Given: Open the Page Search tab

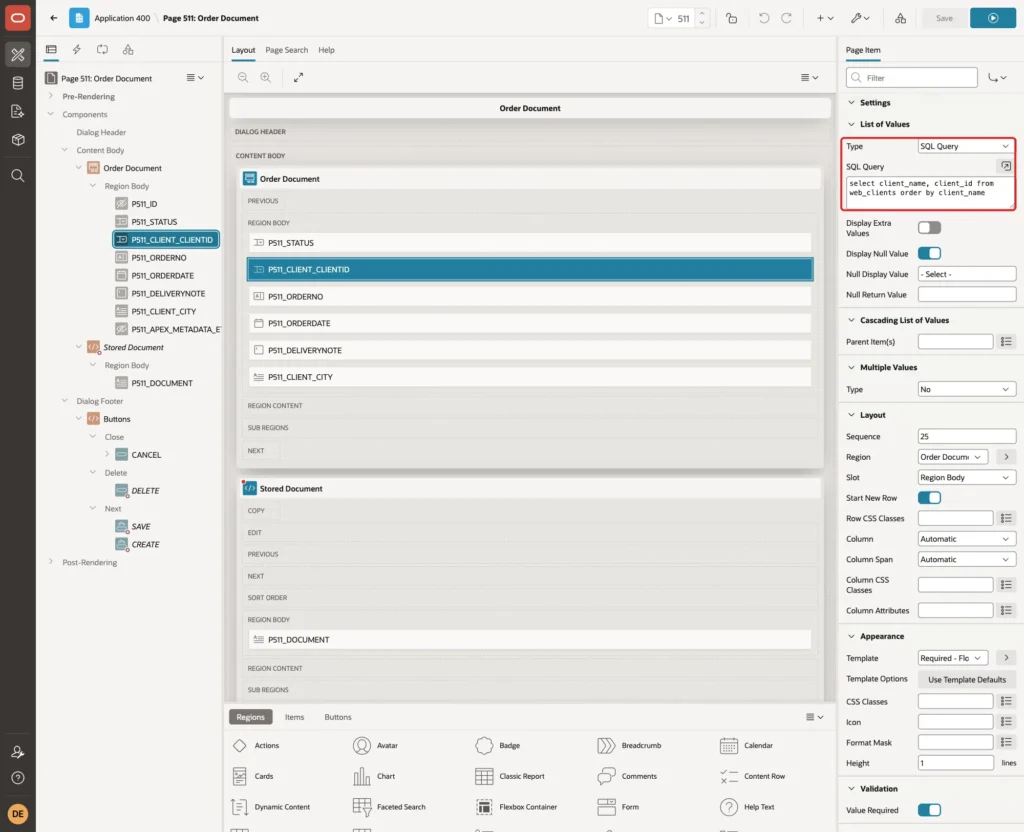Looking at the screenshot, I should click(286, 50).
